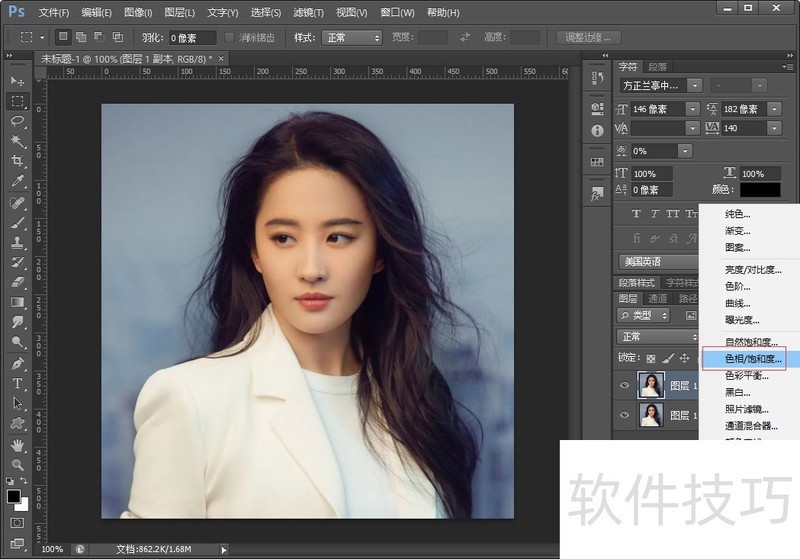This screenshot has height=559, width=800.
Task: Toggle faux italic in Character panel
Action: (x=654, y=214)
